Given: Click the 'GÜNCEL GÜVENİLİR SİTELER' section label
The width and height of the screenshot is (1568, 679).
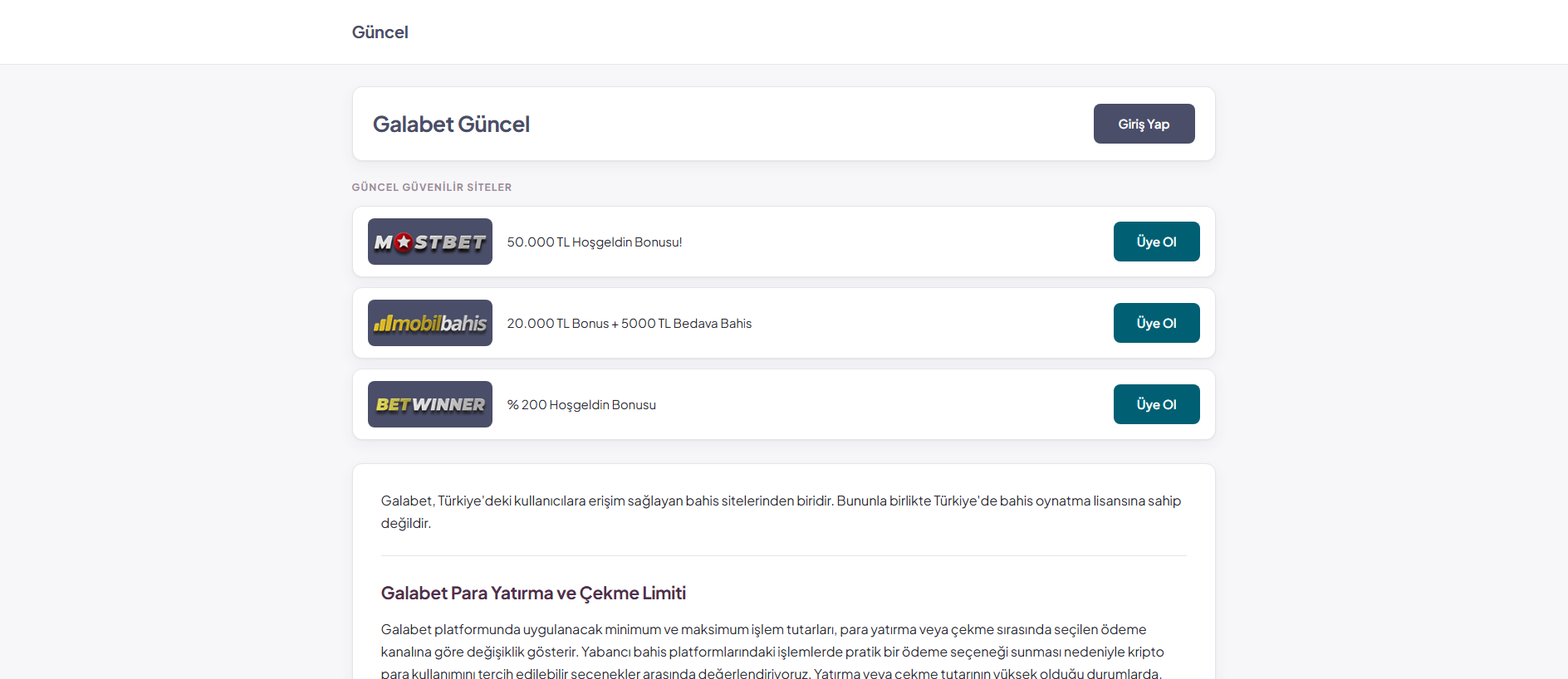Looking at the screenshot, I should pos(432,188).
